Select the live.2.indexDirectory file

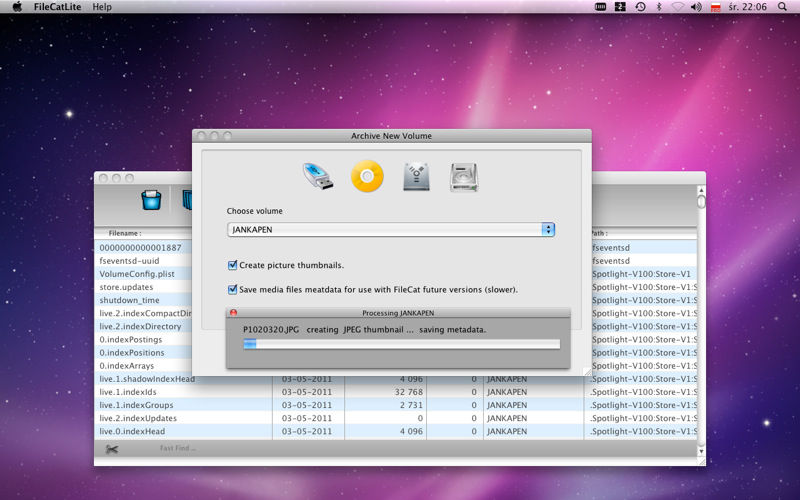tap(140, 327)
